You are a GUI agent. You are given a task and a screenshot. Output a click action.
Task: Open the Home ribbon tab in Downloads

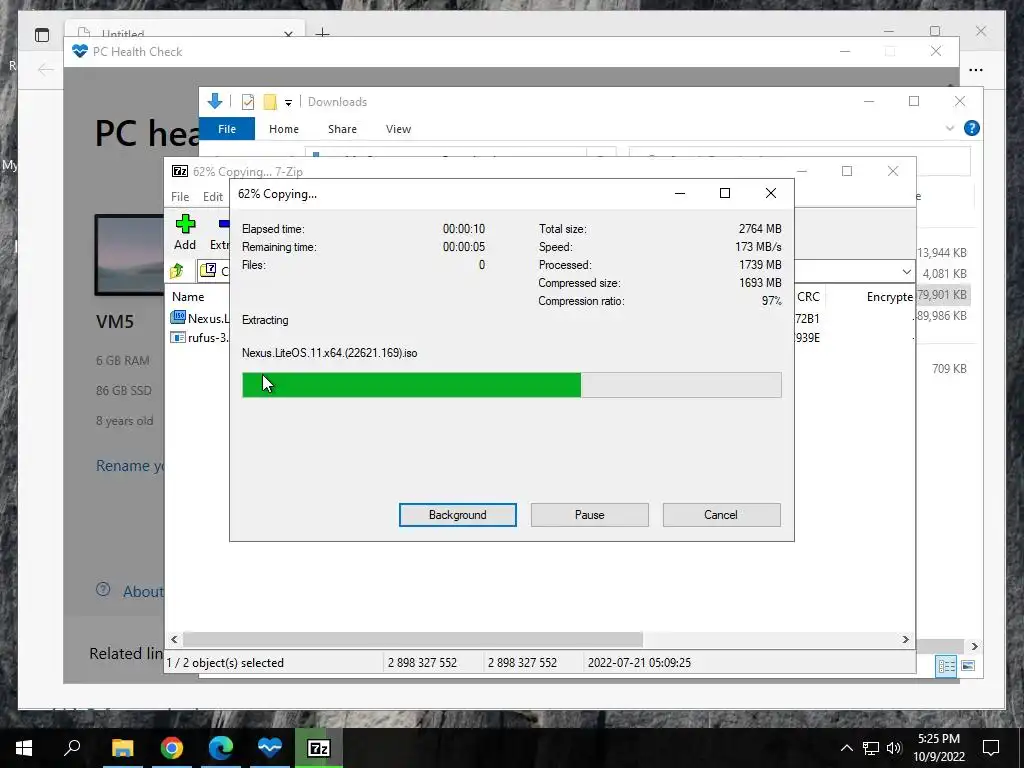[283, 129]
